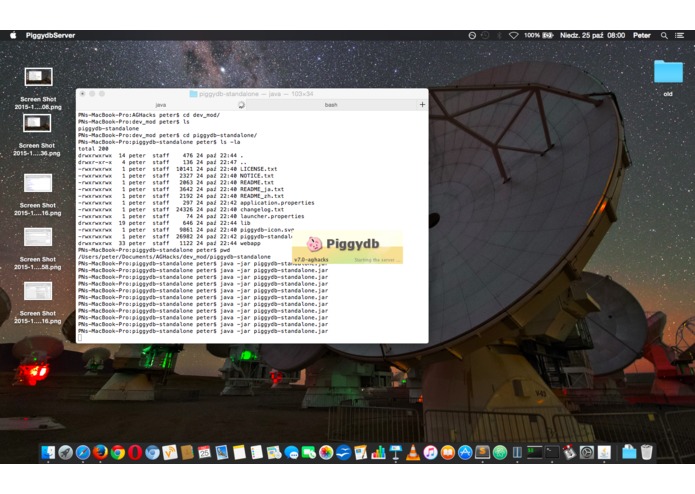The width and height of the screenshot is (695, 494).
Task: Switch to the bash terminal tab
Action: 331,105
